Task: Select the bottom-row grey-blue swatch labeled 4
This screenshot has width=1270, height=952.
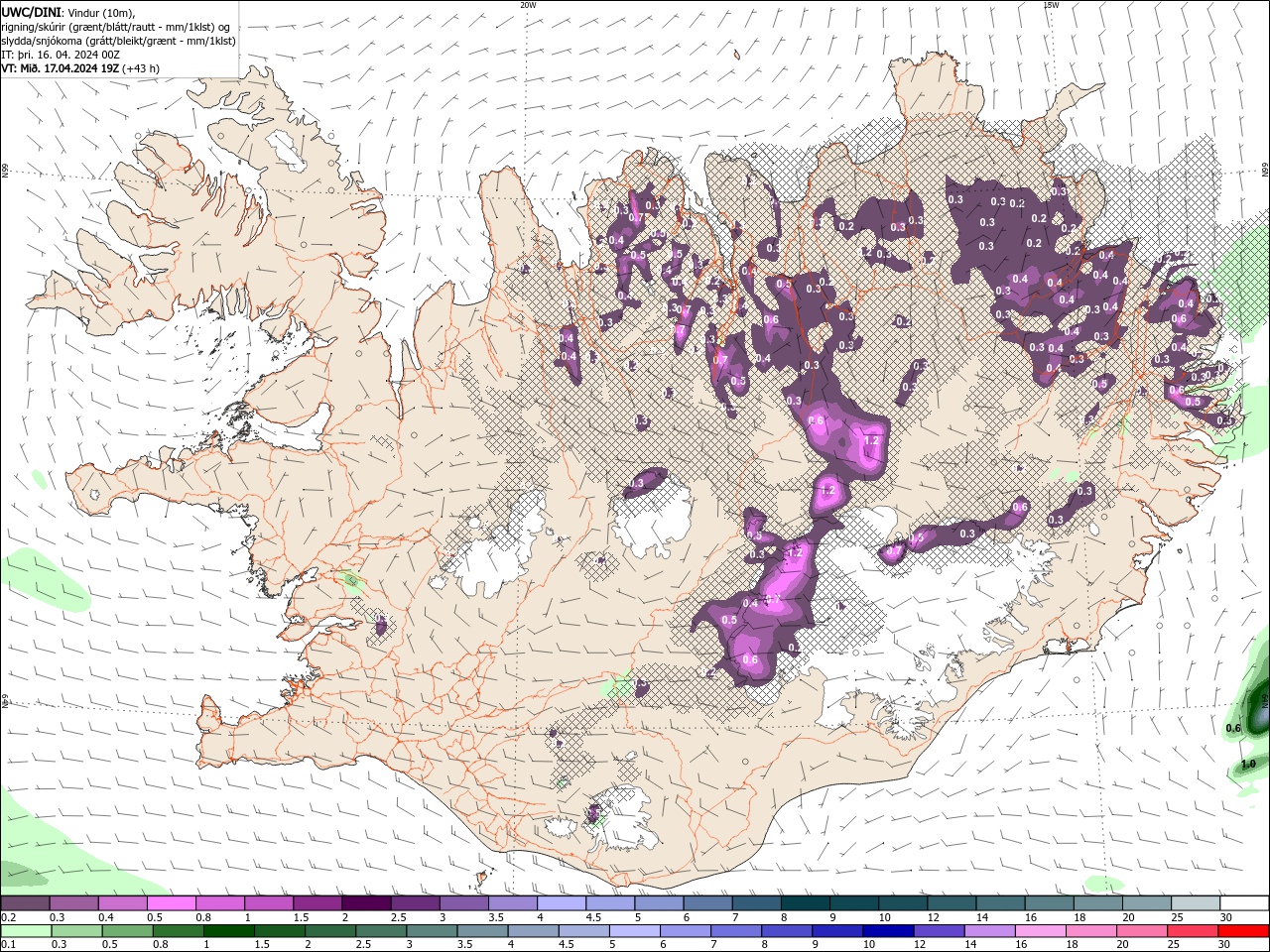Action: coord(533,931)
